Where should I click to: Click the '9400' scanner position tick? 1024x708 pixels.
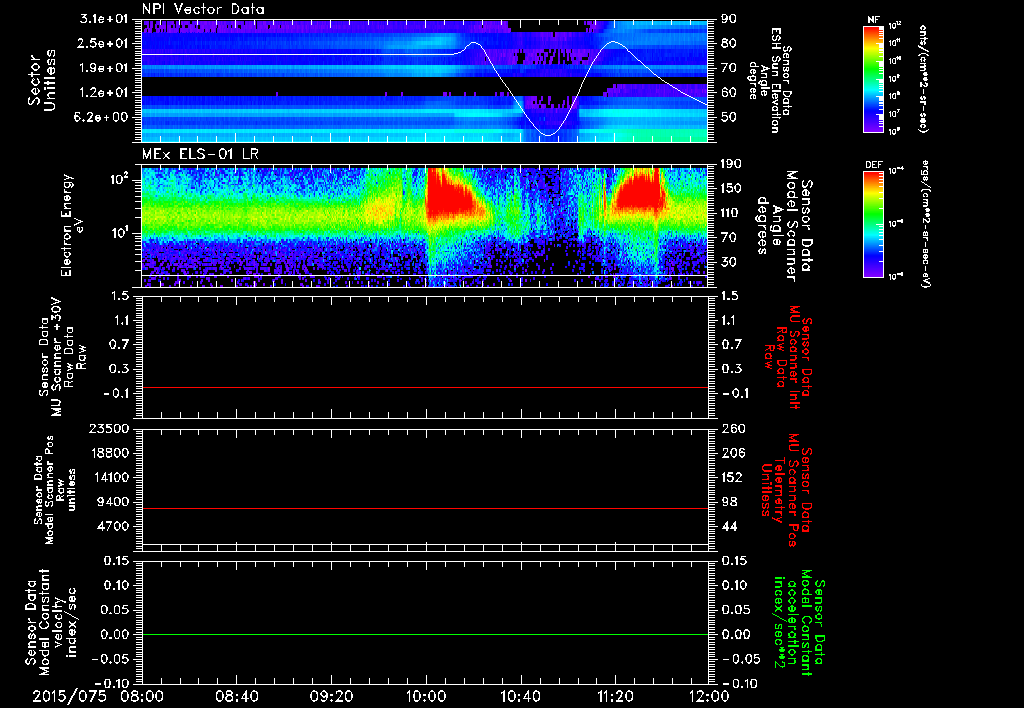[x=113, y=502]
